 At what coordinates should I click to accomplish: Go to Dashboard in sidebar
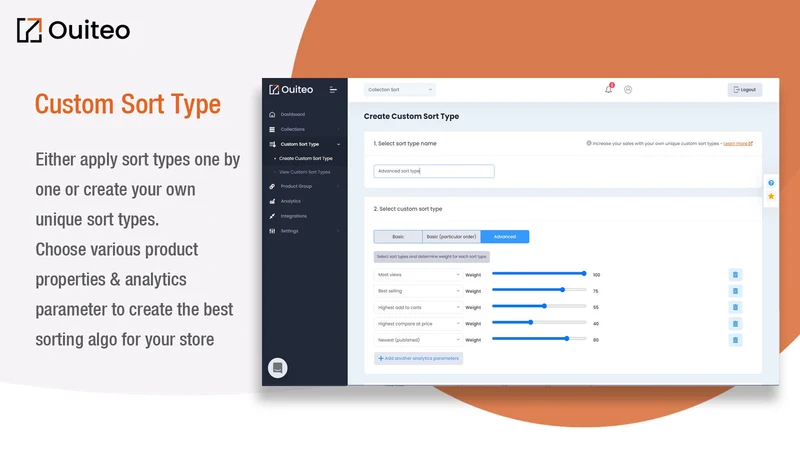point(293,114)
